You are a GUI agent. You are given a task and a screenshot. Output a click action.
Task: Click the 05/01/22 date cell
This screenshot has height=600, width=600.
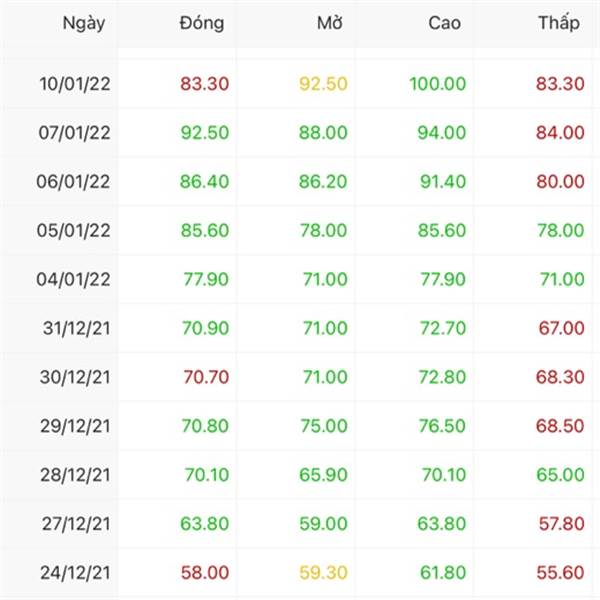(x=73, y=230)
